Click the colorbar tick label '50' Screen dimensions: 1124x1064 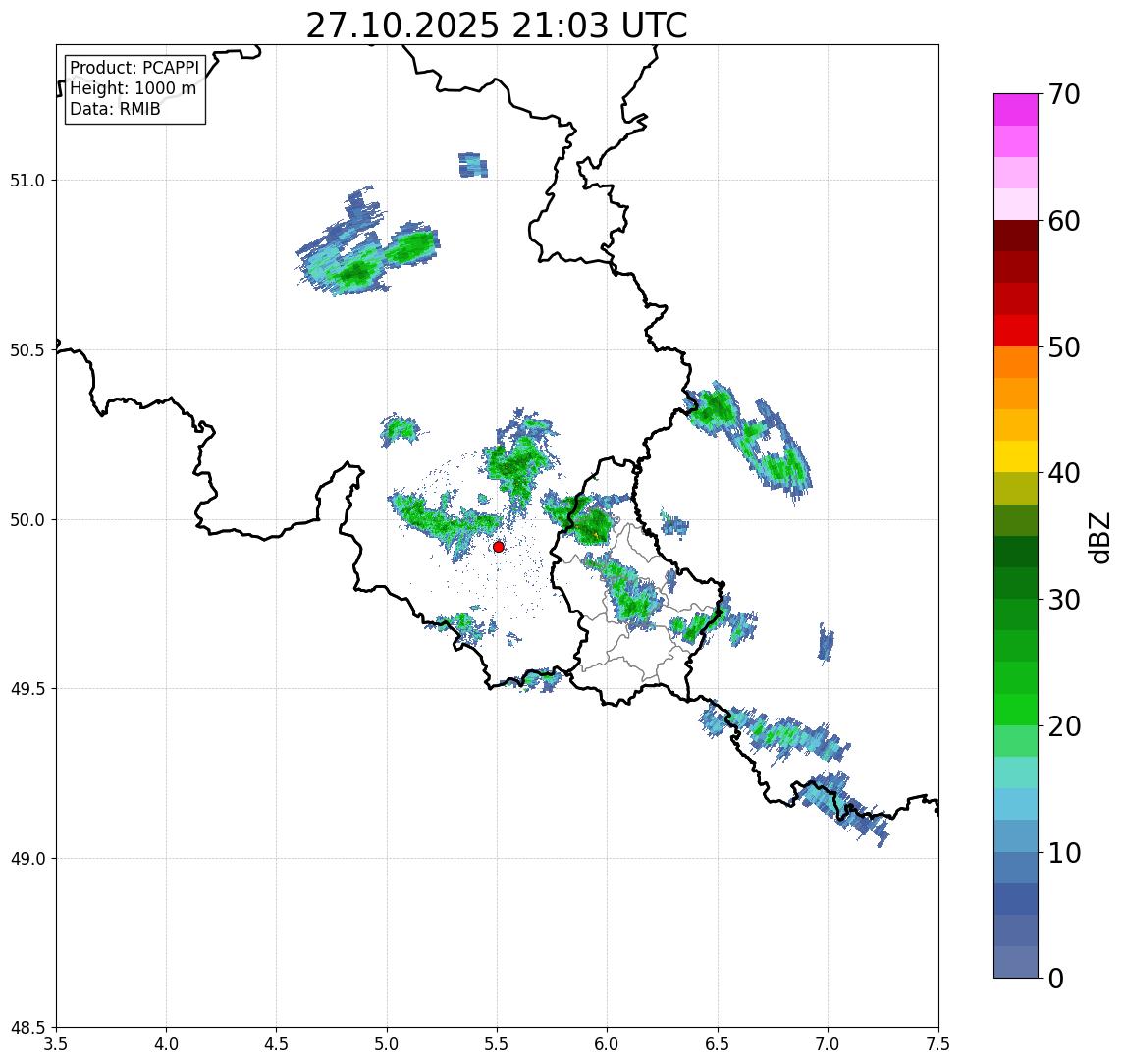tap(1064, 347)
